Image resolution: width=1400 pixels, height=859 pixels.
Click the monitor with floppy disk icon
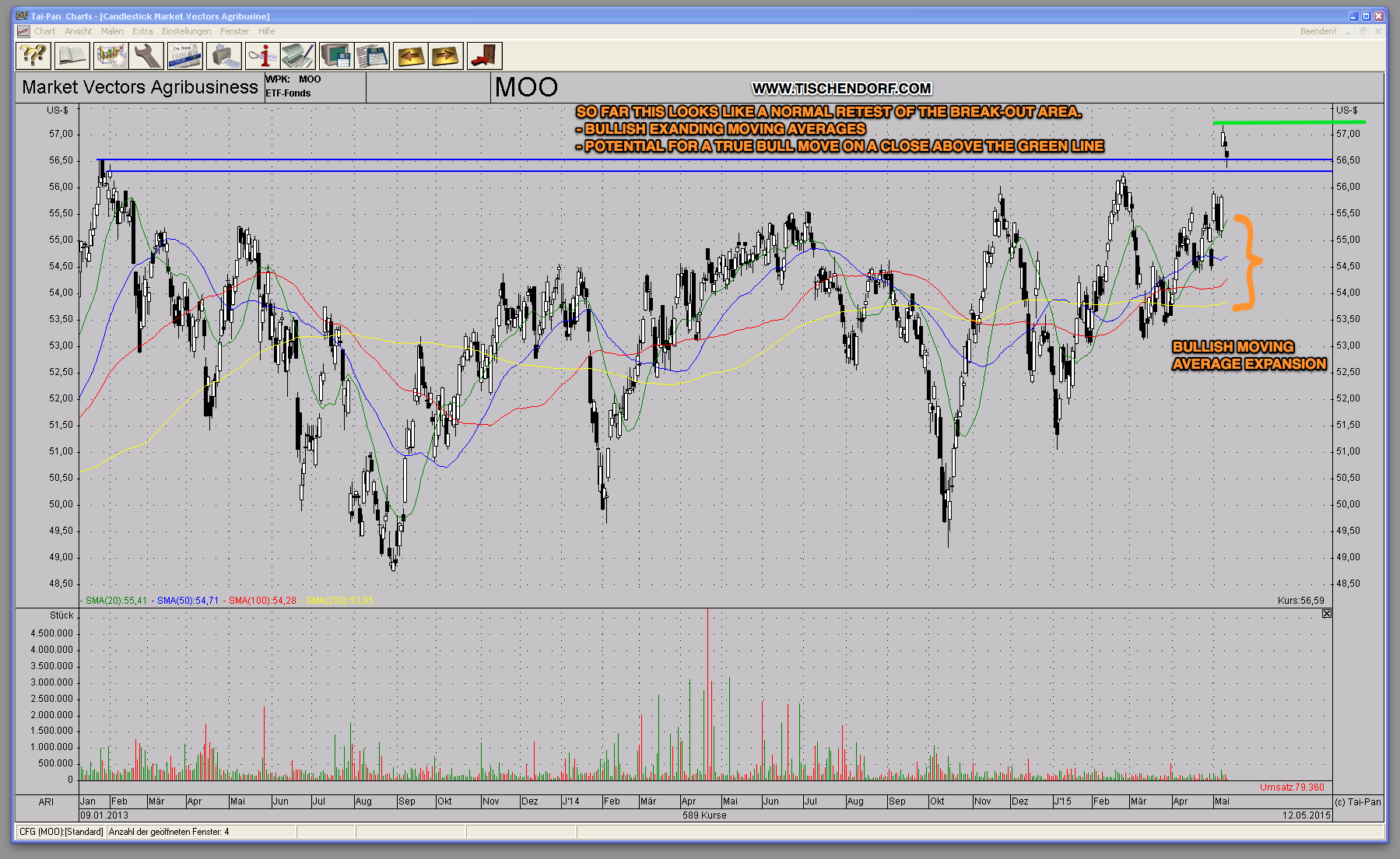(336, 56)
